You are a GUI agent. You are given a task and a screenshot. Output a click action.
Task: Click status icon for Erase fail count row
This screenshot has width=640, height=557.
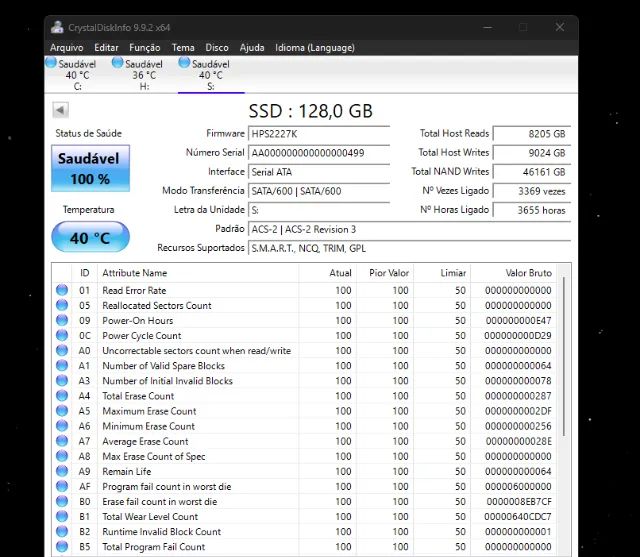point(62,501)
